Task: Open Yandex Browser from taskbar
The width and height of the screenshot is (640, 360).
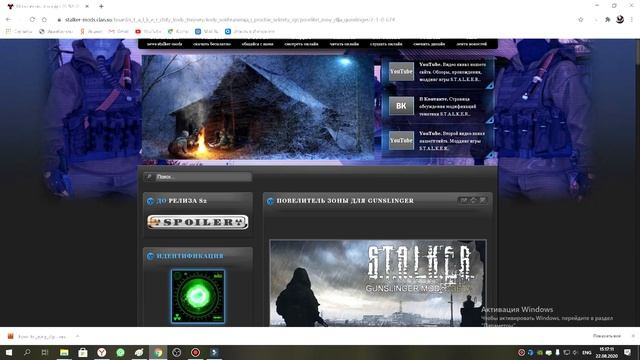Action: click(102, 352)
